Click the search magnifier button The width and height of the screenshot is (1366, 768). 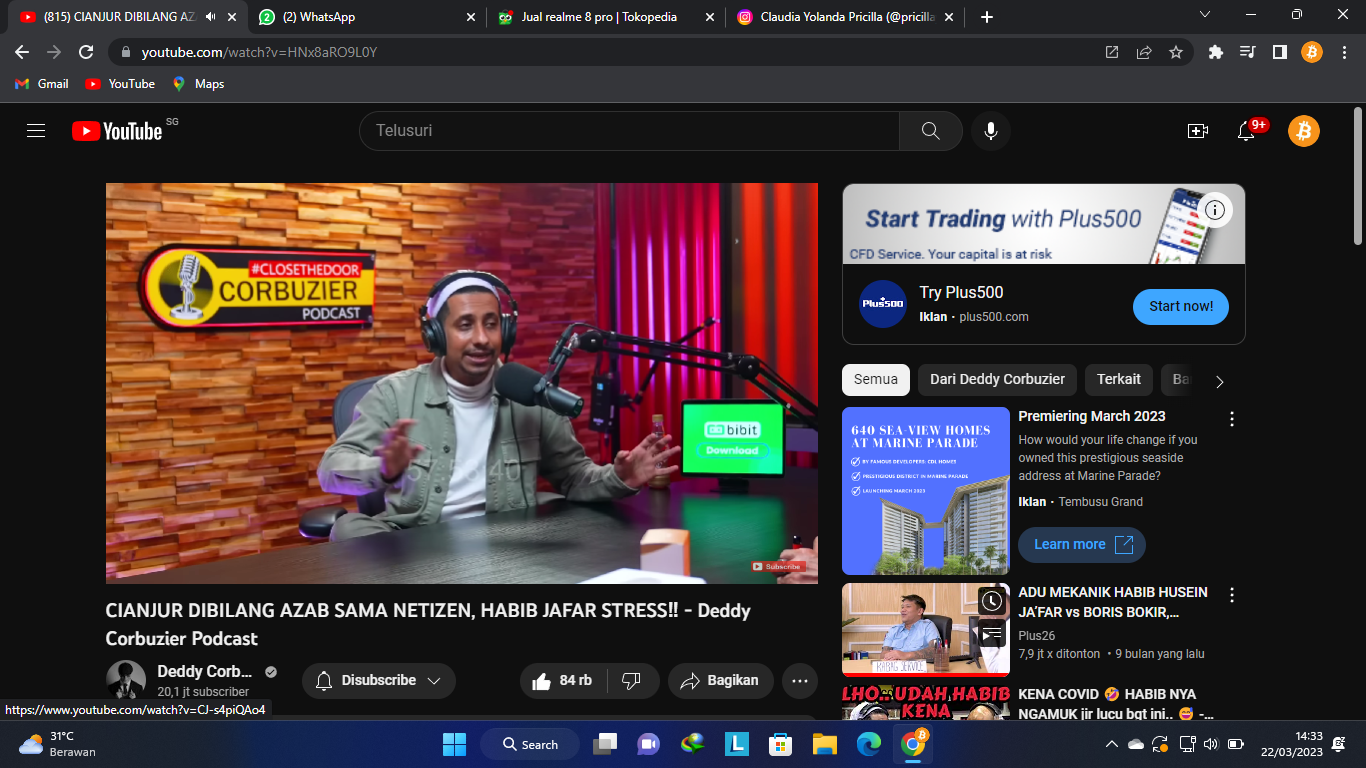930,131
